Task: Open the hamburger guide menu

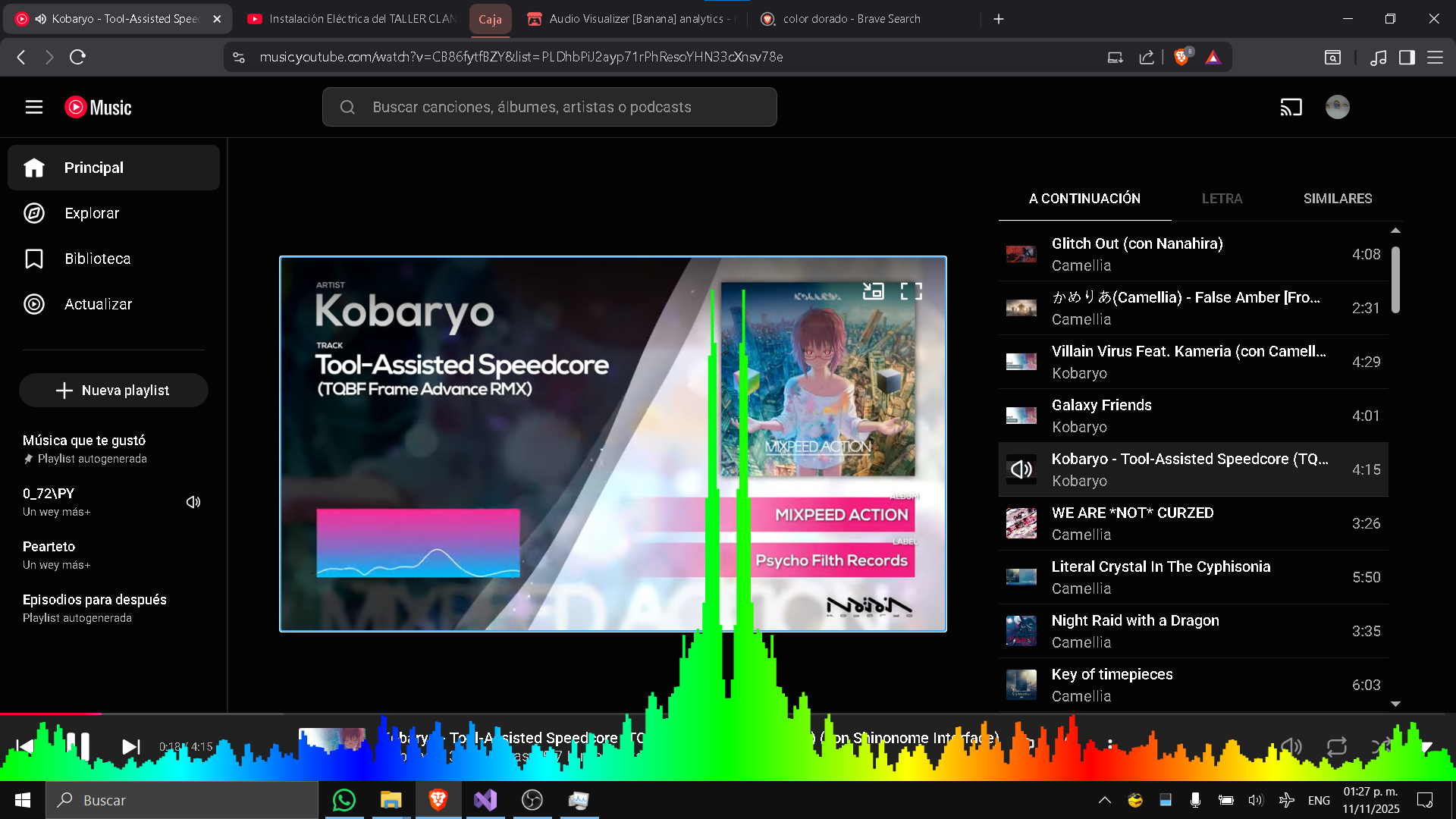Action: click(x=34, y=107)
